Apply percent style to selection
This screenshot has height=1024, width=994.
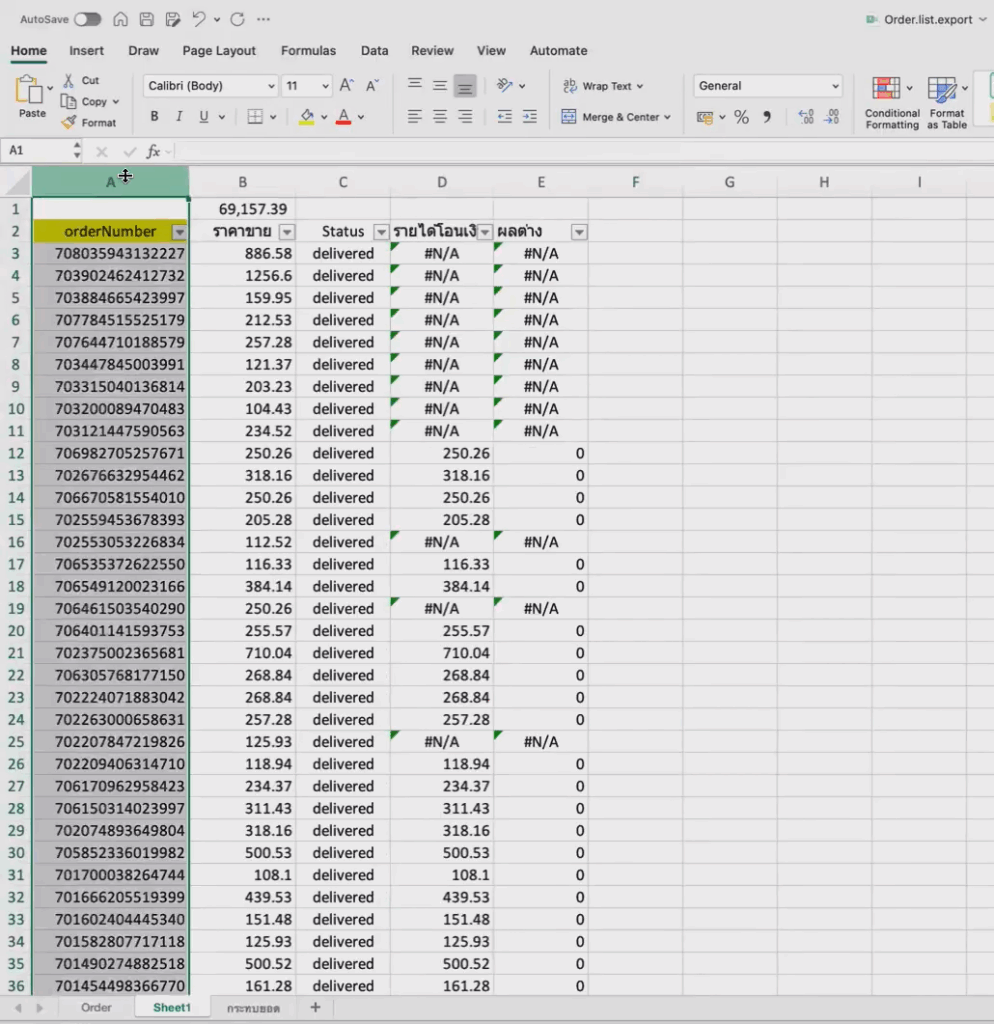coord(741,117)
